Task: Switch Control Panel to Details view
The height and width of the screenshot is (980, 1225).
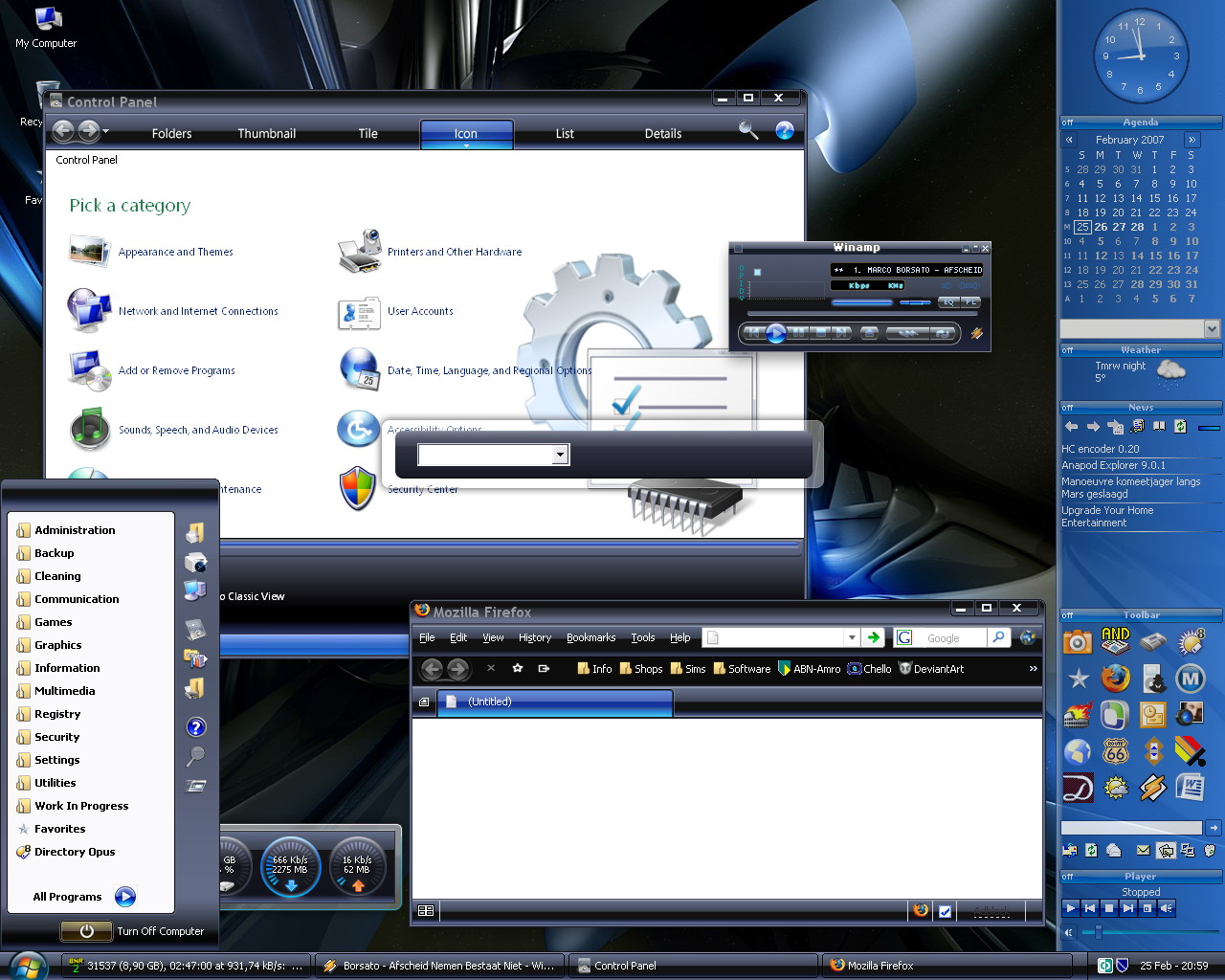Action: click(663, 134)
